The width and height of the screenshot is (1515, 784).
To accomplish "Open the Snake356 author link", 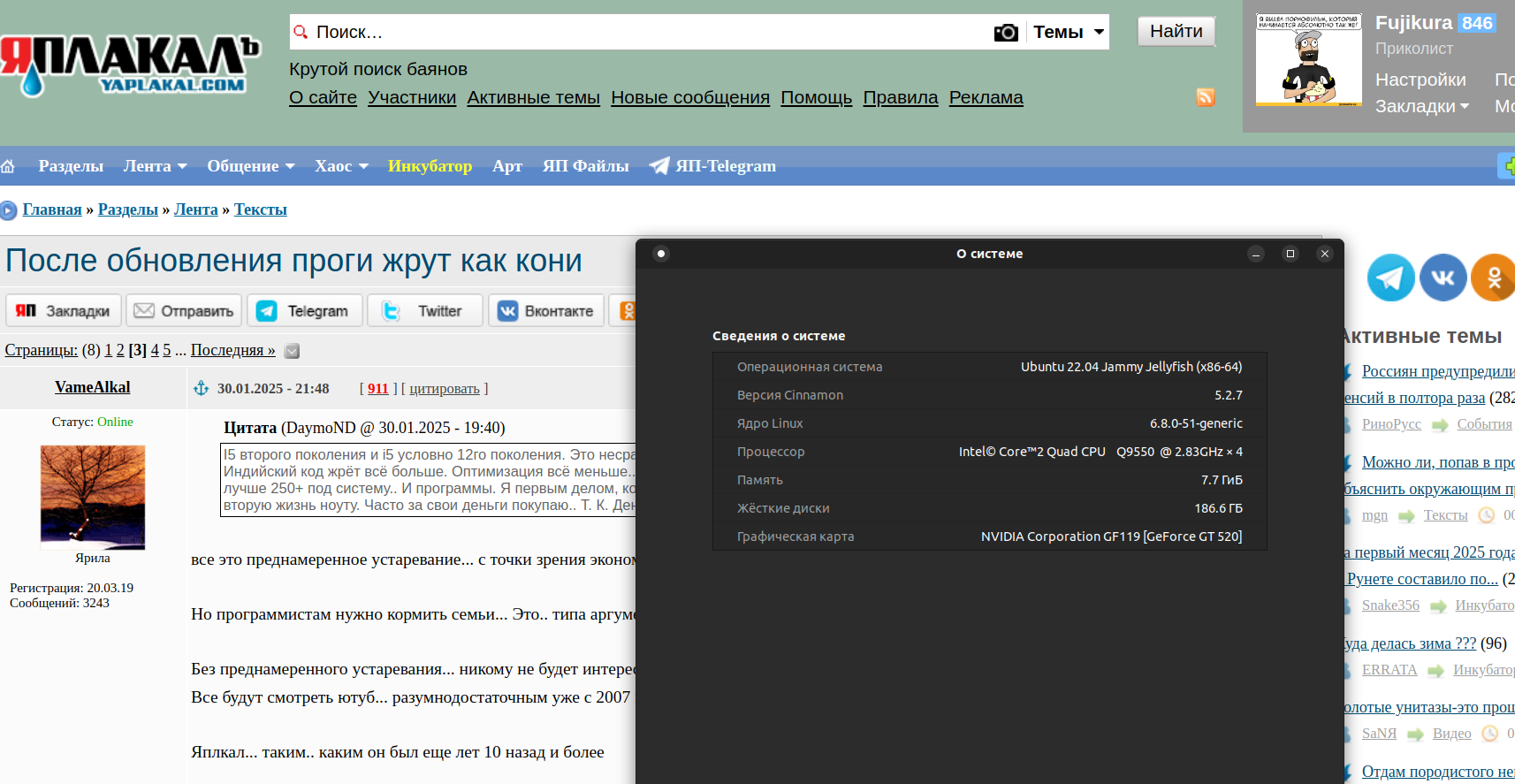I will coord(1390,605).
